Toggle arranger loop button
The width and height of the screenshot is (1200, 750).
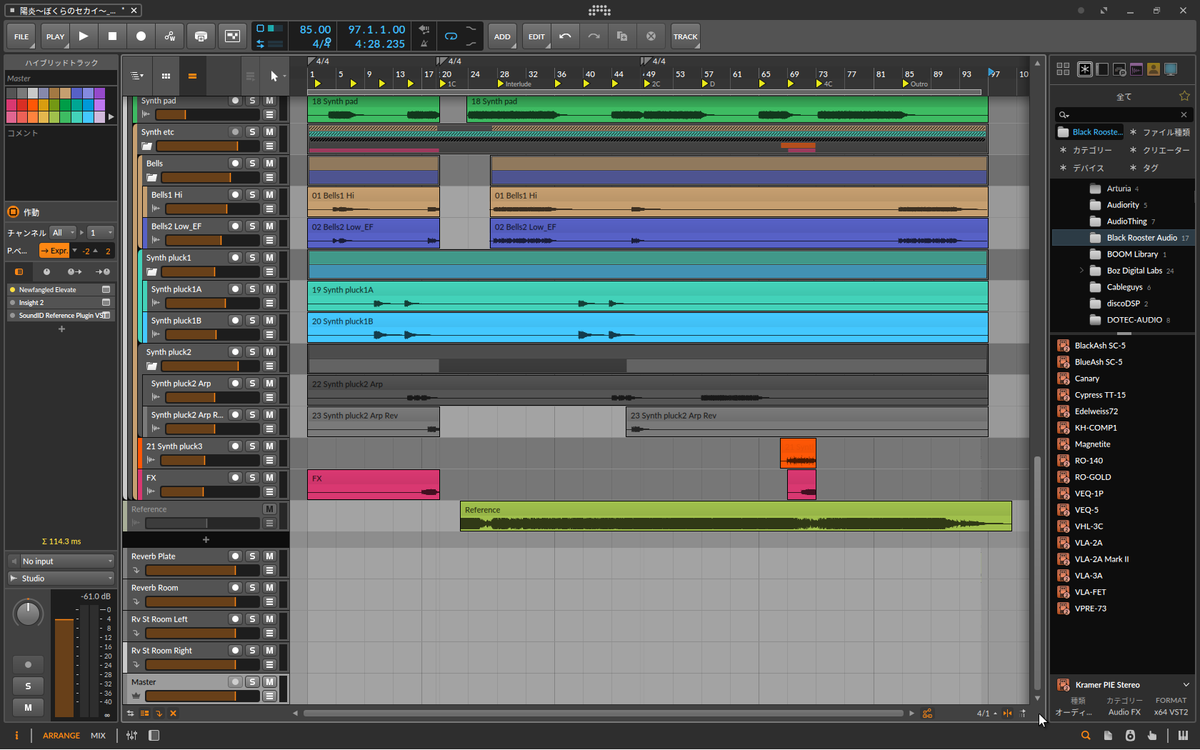click(x=451, y=36)
